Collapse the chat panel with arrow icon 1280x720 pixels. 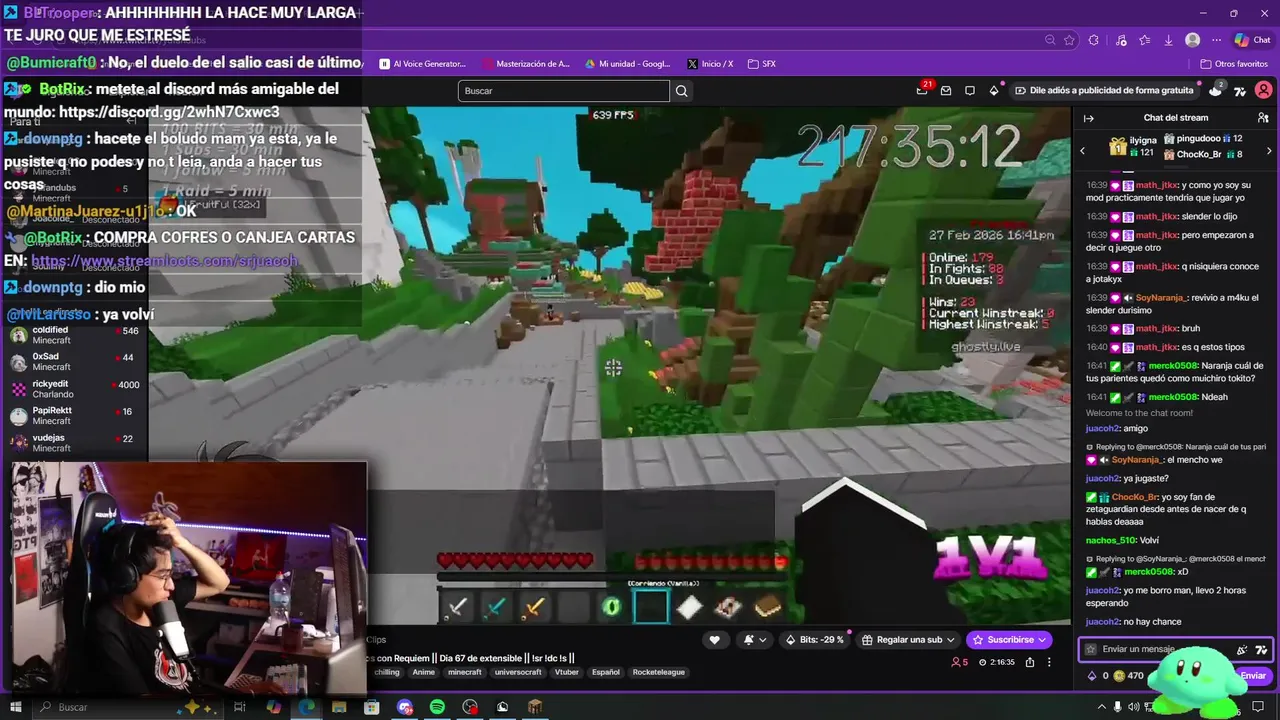(x=1089, y=118)
